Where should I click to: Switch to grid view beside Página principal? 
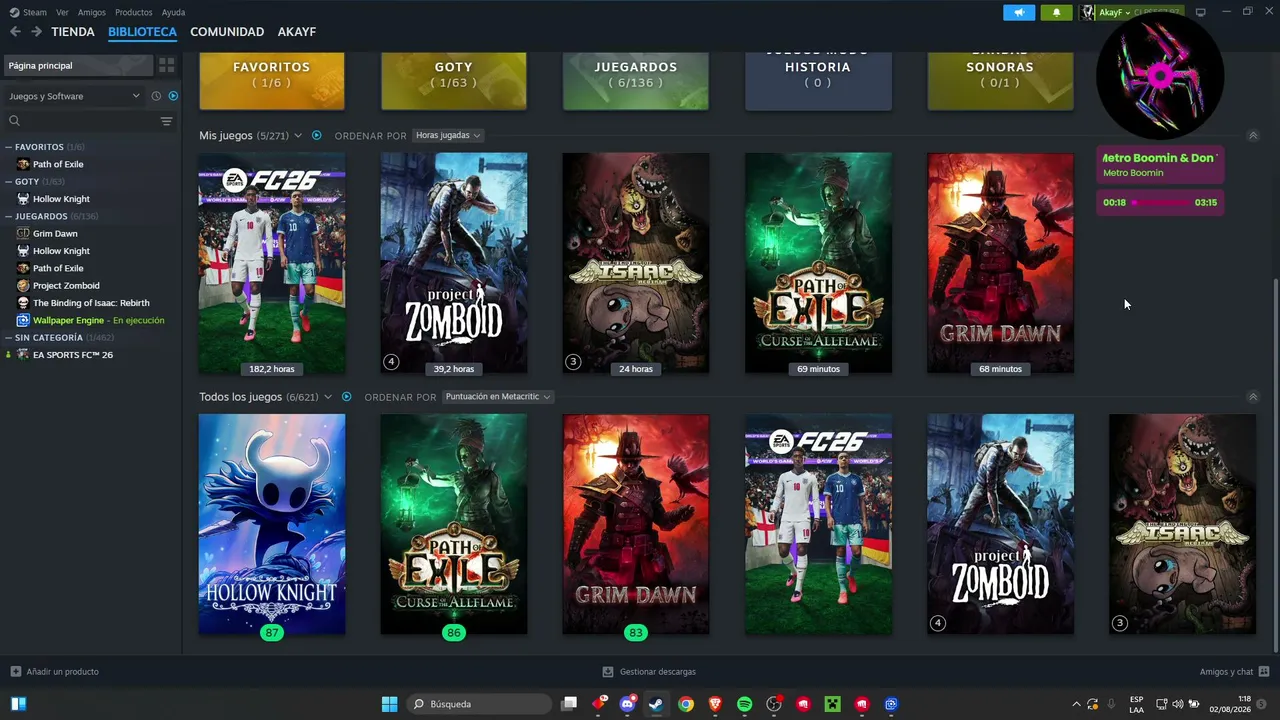[x=167, y=65]
